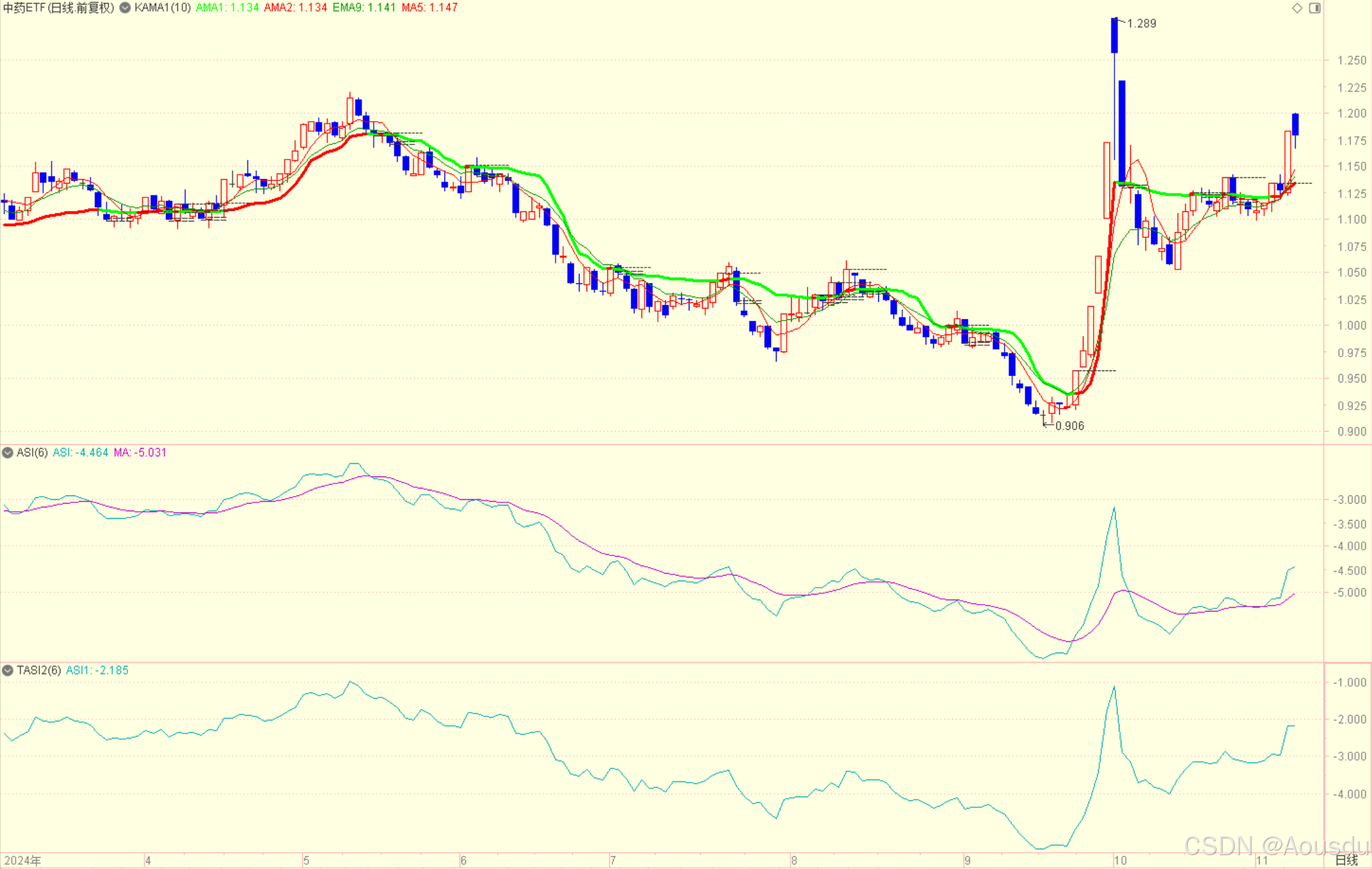Screen dimensions: 1372x869
Task: Click the ASI(6) sub-chart name
Action: pos(32,452)
